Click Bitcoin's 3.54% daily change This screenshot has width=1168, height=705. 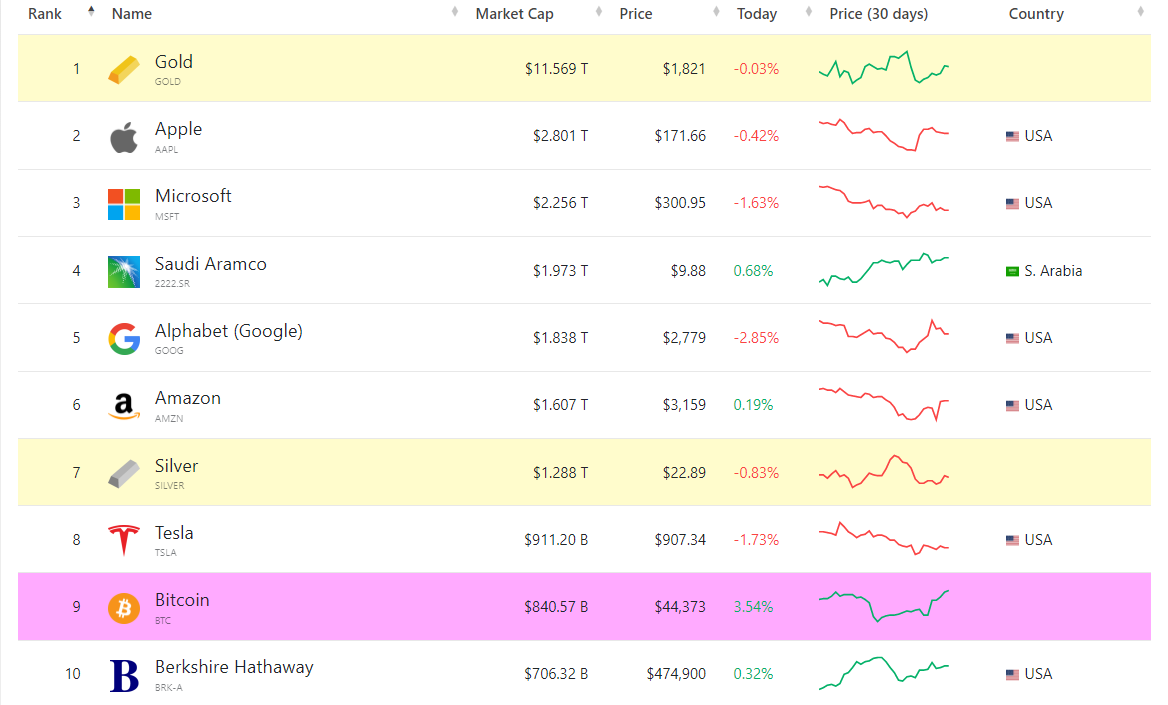(x=753, y=607)
